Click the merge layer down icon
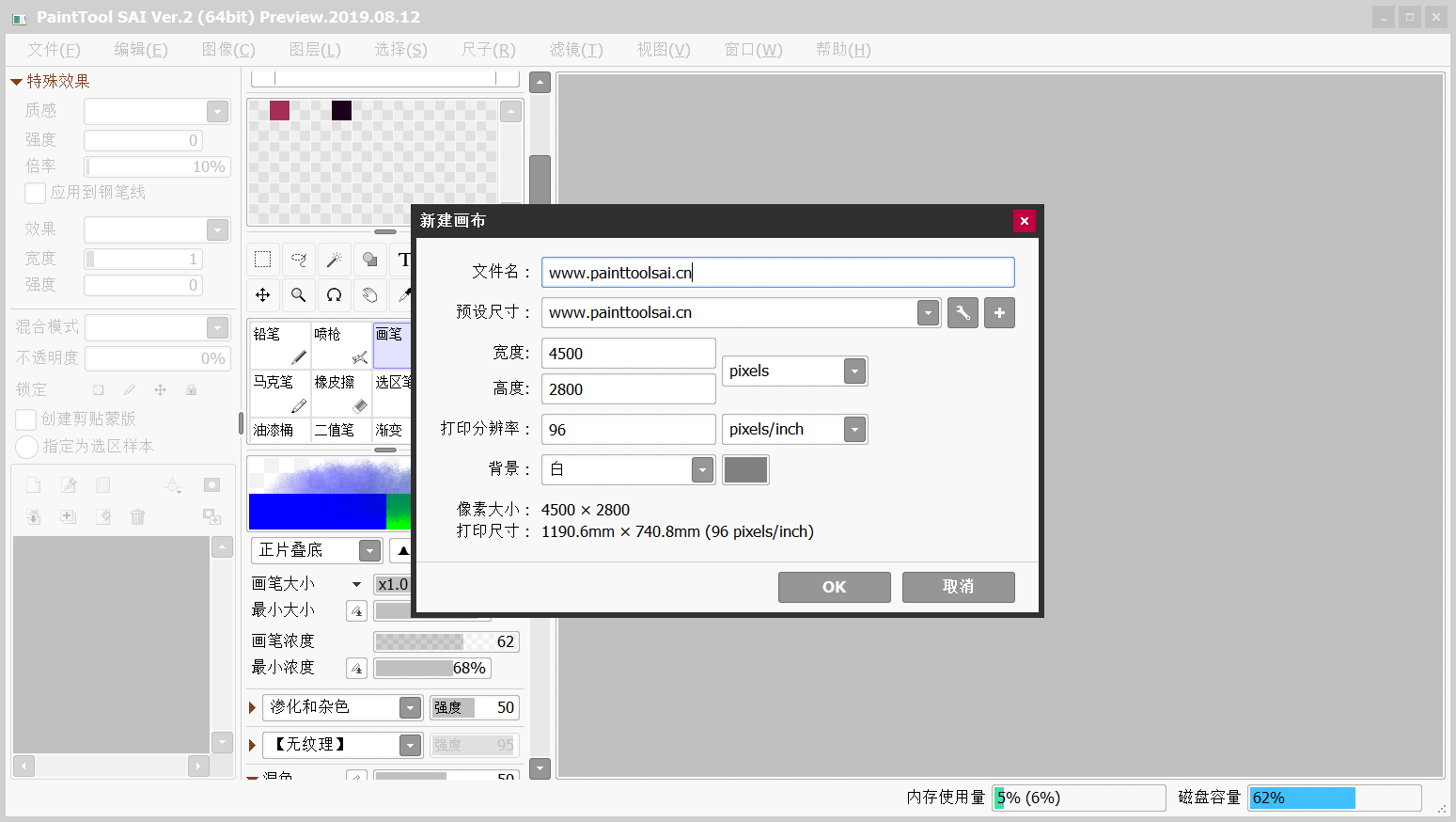This screenshot has width=1456, height=822. 34,516
